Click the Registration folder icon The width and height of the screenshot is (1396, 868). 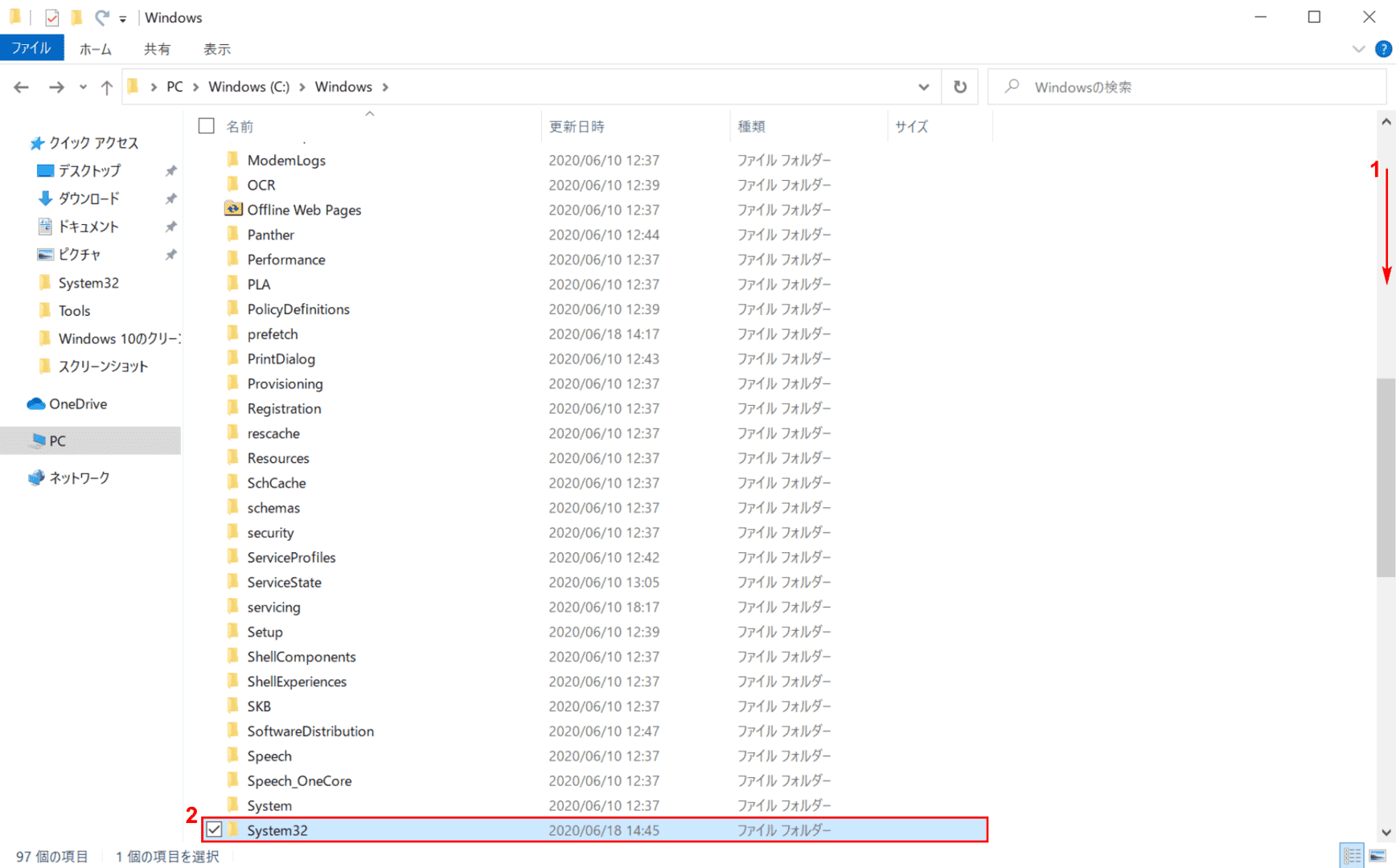point(233,408)
